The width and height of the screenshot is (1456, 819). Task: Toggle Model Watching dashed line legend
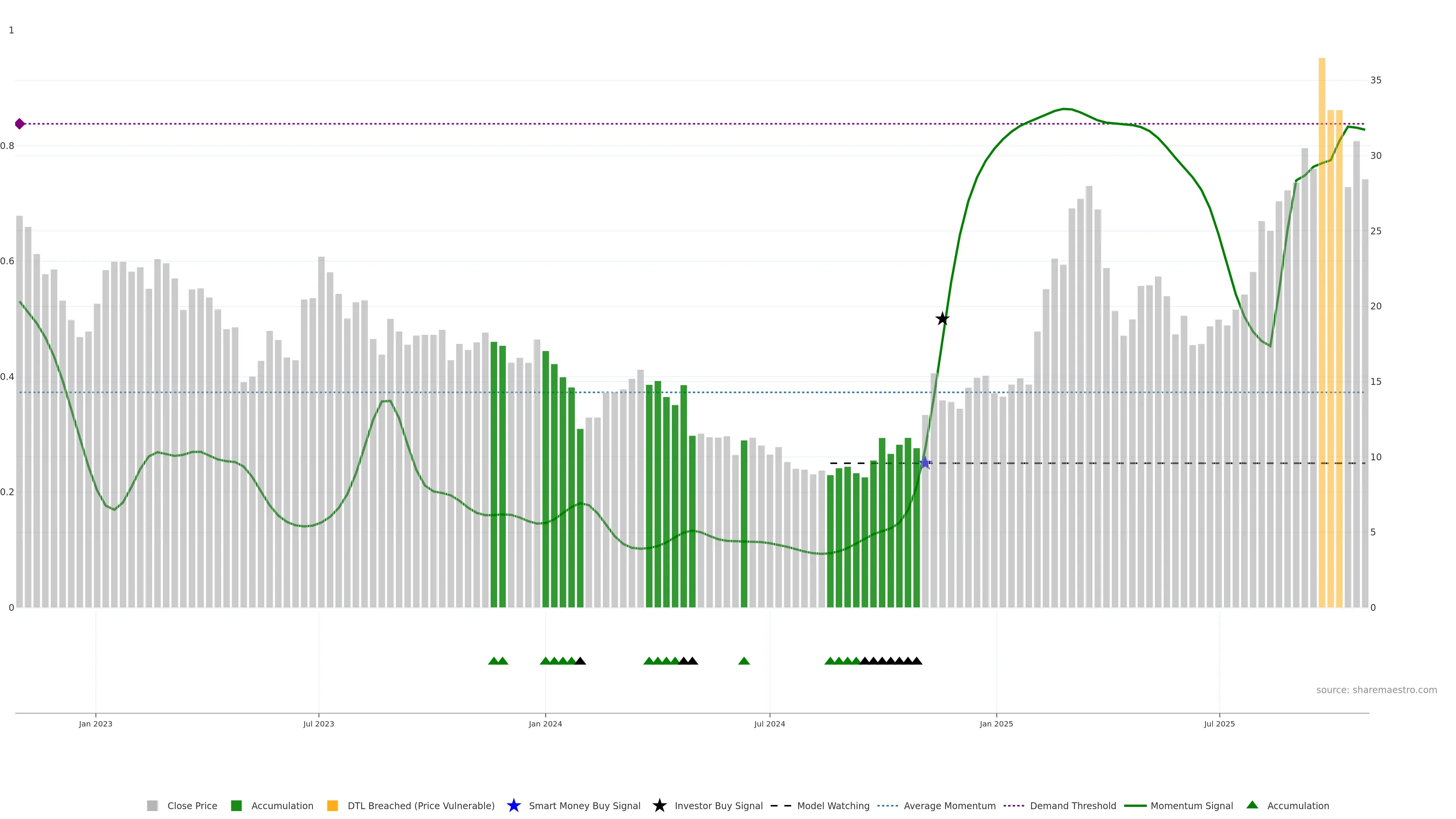click(x=833, y=805)
